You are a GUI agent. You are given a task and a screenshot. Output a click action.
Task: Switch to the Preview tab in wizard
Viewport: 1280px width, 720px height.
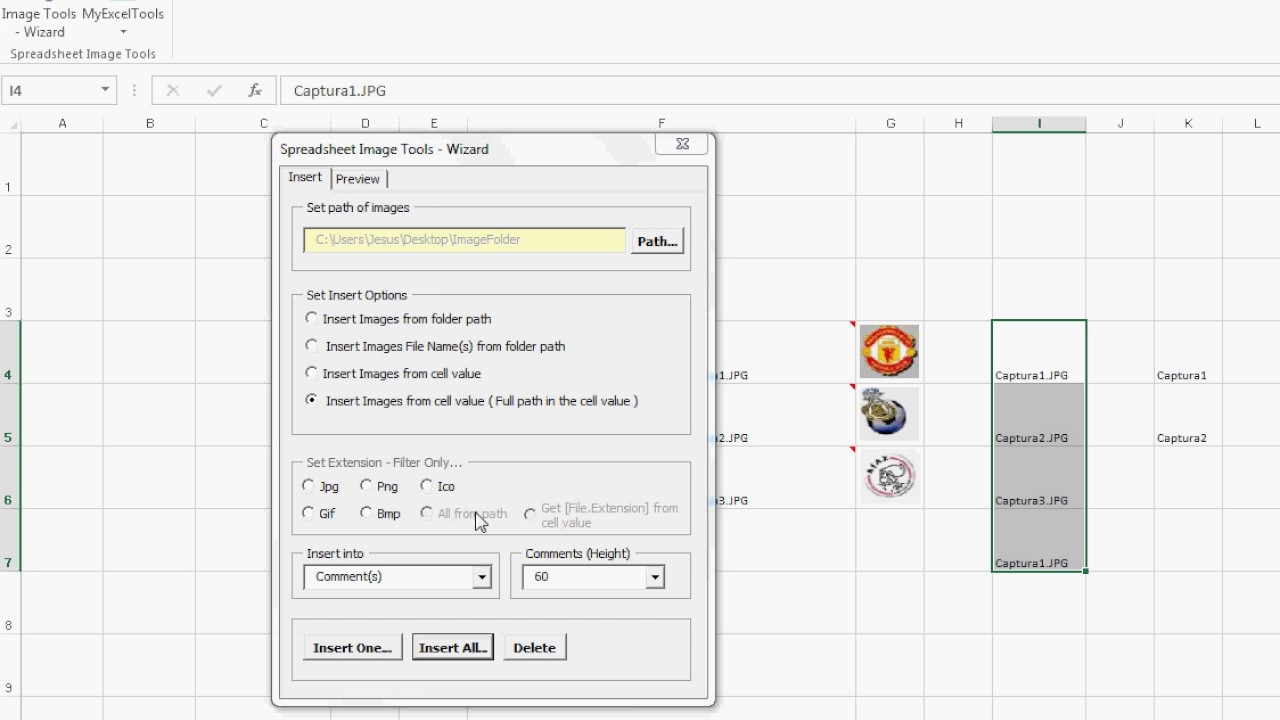coord(358,179)
